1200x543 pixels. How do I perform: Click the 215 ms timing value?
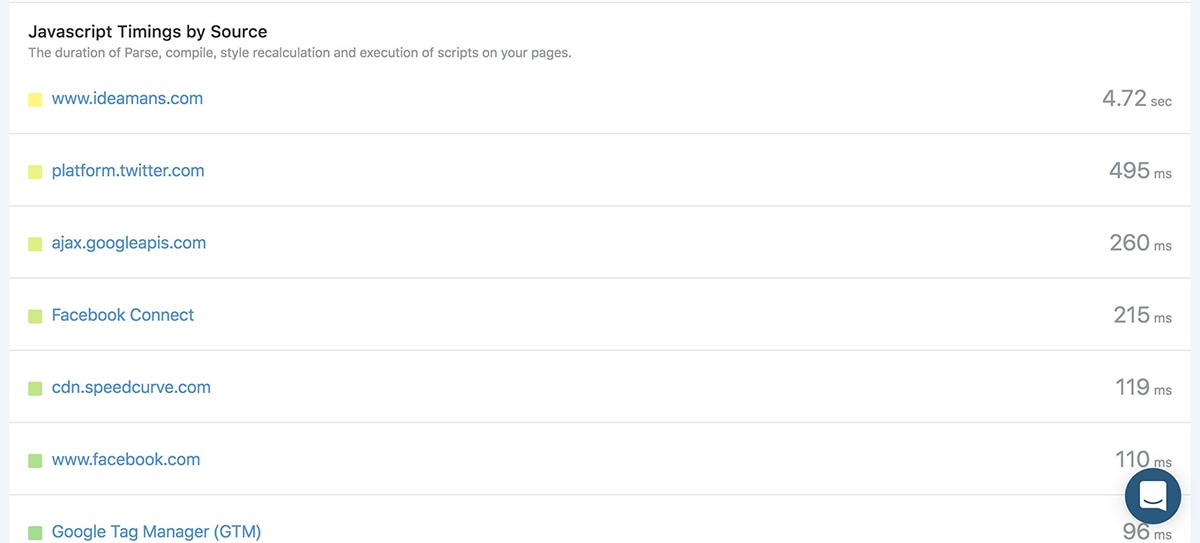(x=1142, y=315)
